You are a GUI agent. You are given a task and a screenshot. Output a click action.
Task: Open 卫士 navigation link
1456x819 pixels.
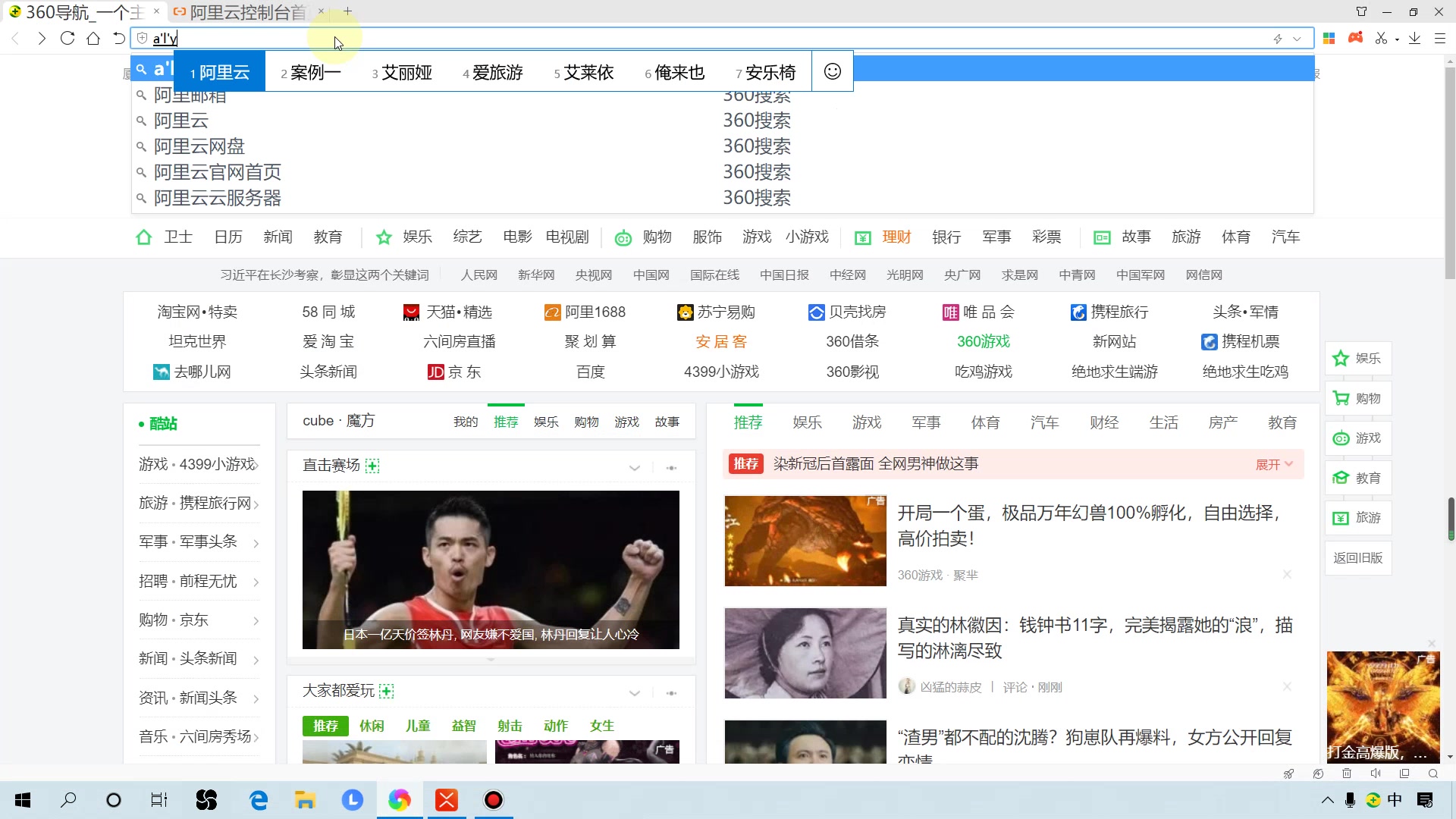[x=177, y=237]
